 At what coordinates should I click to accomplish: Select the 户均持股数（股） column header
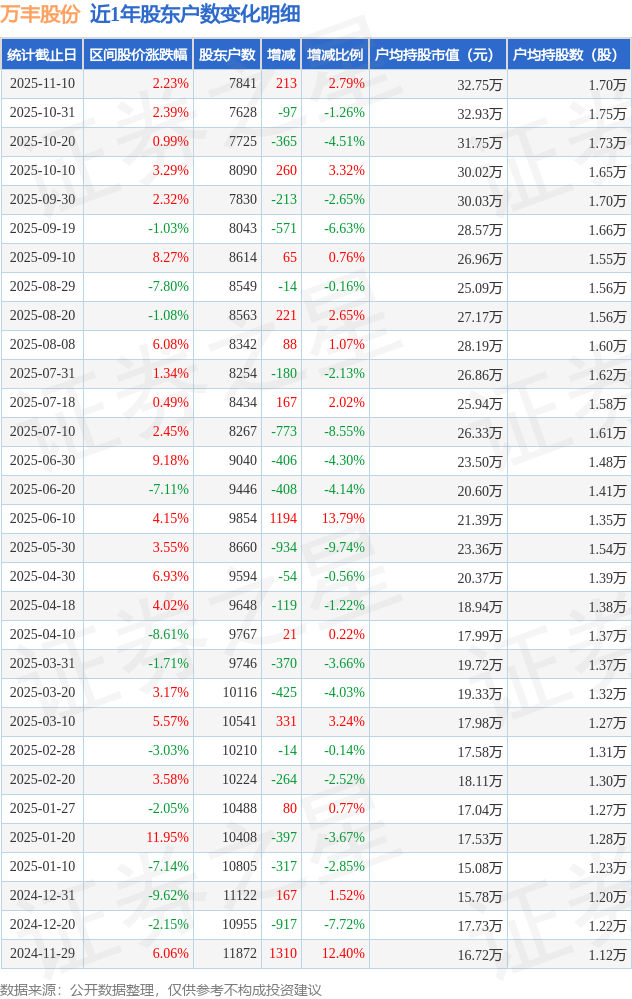[568, 55]
